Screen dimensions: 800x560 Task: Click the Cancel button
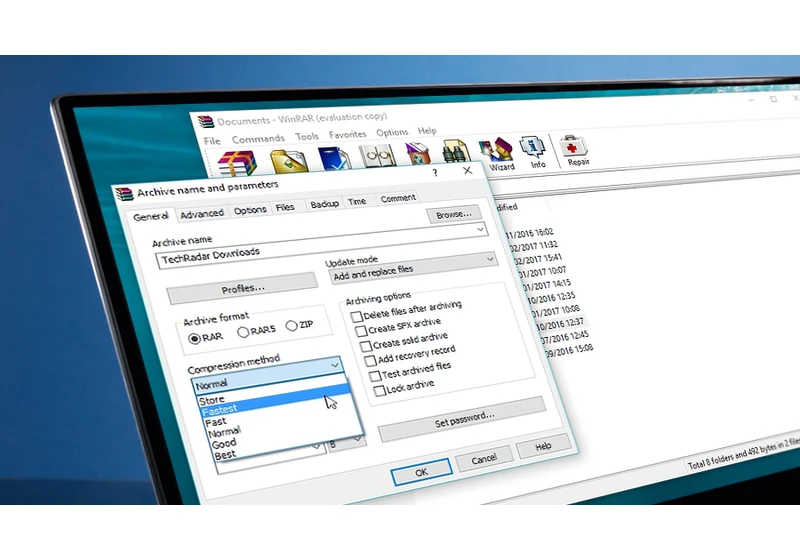(x=484, y=460)
